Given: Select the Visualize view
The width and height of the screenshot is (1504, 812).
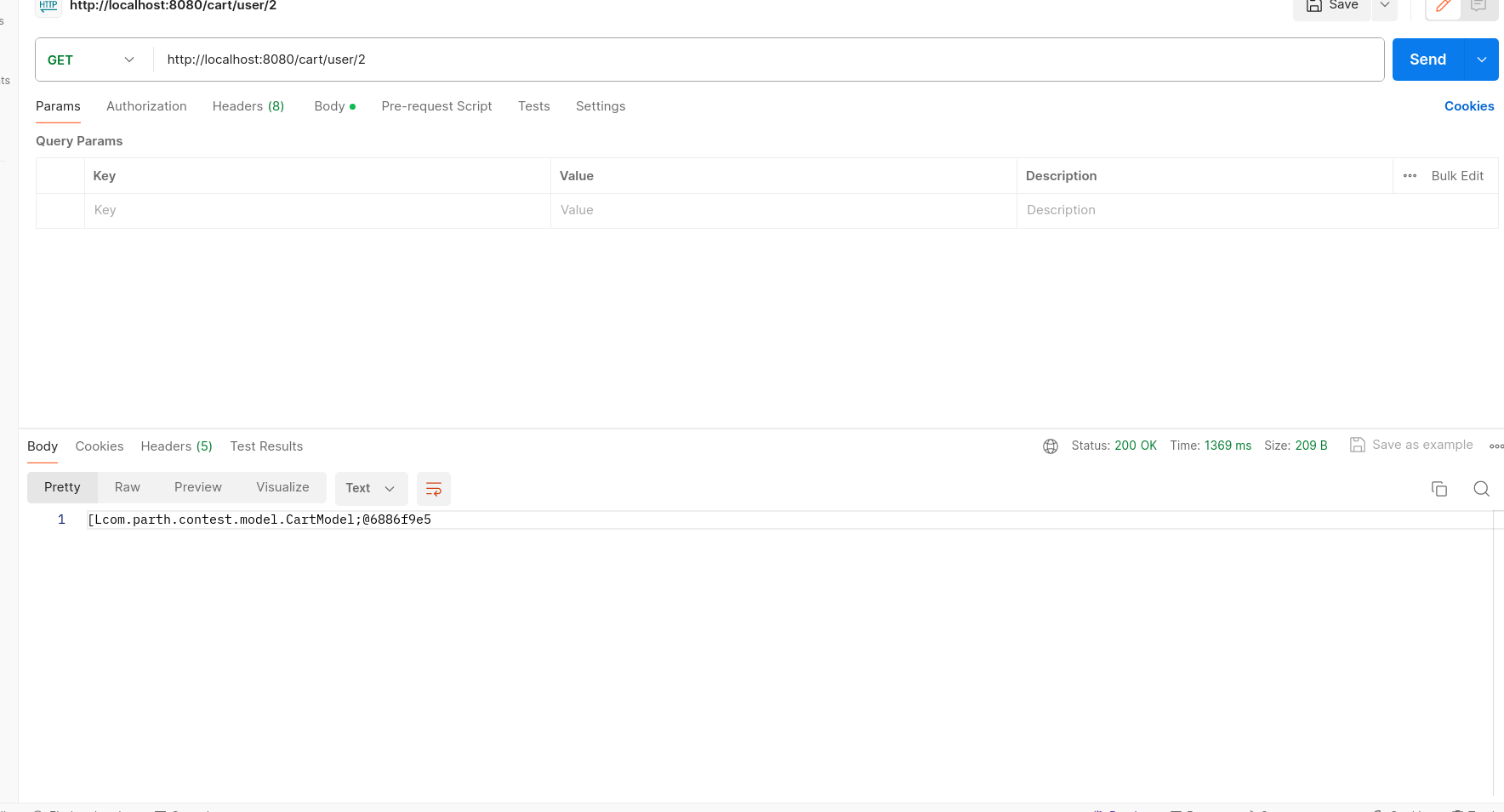Looking at the screenshot, I should pos(282,487).
